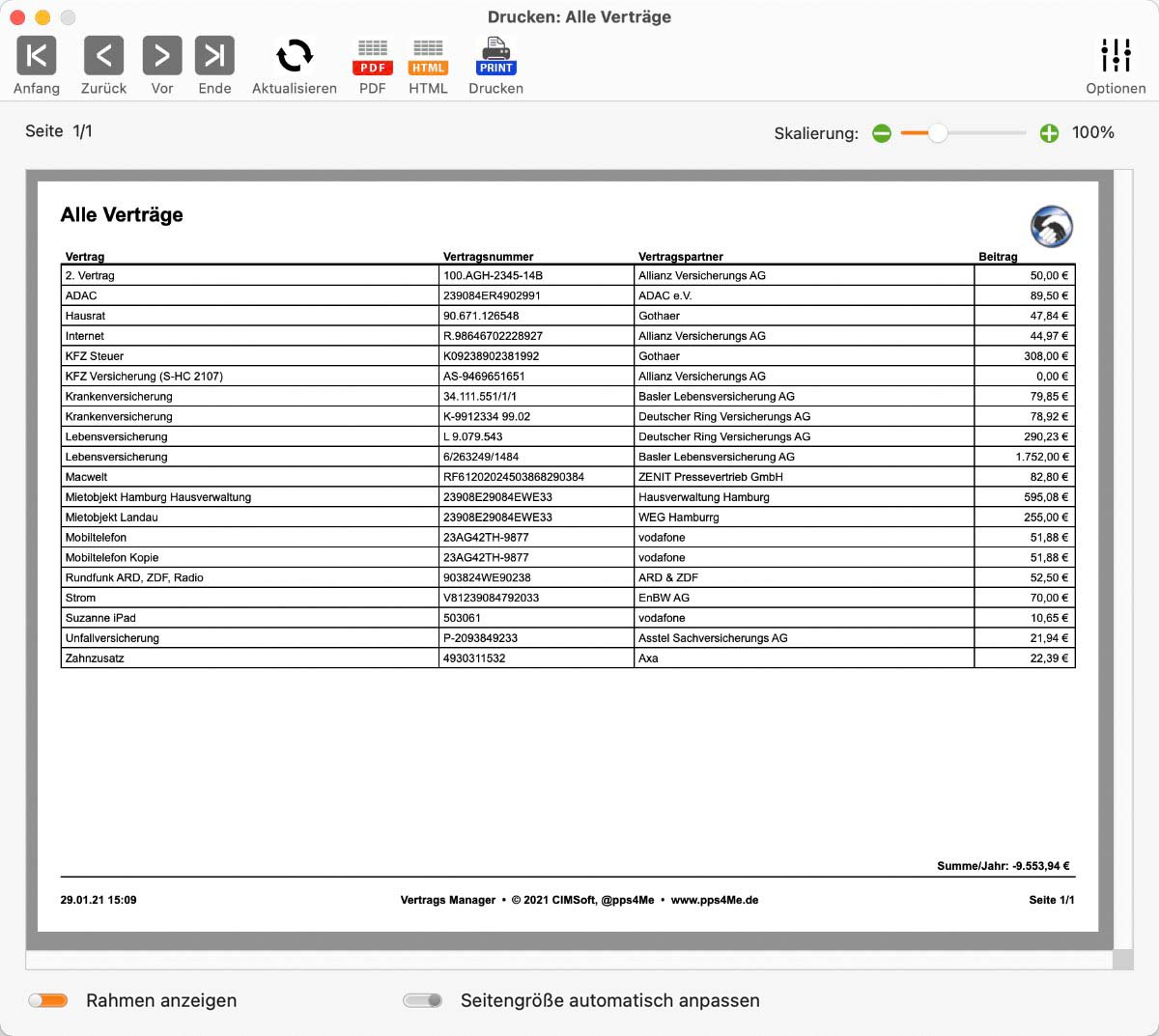Click 'Asstel Sachversicherungs AG' partner cell
This screenshot has width=1159, height=1036.
point(804,638)
